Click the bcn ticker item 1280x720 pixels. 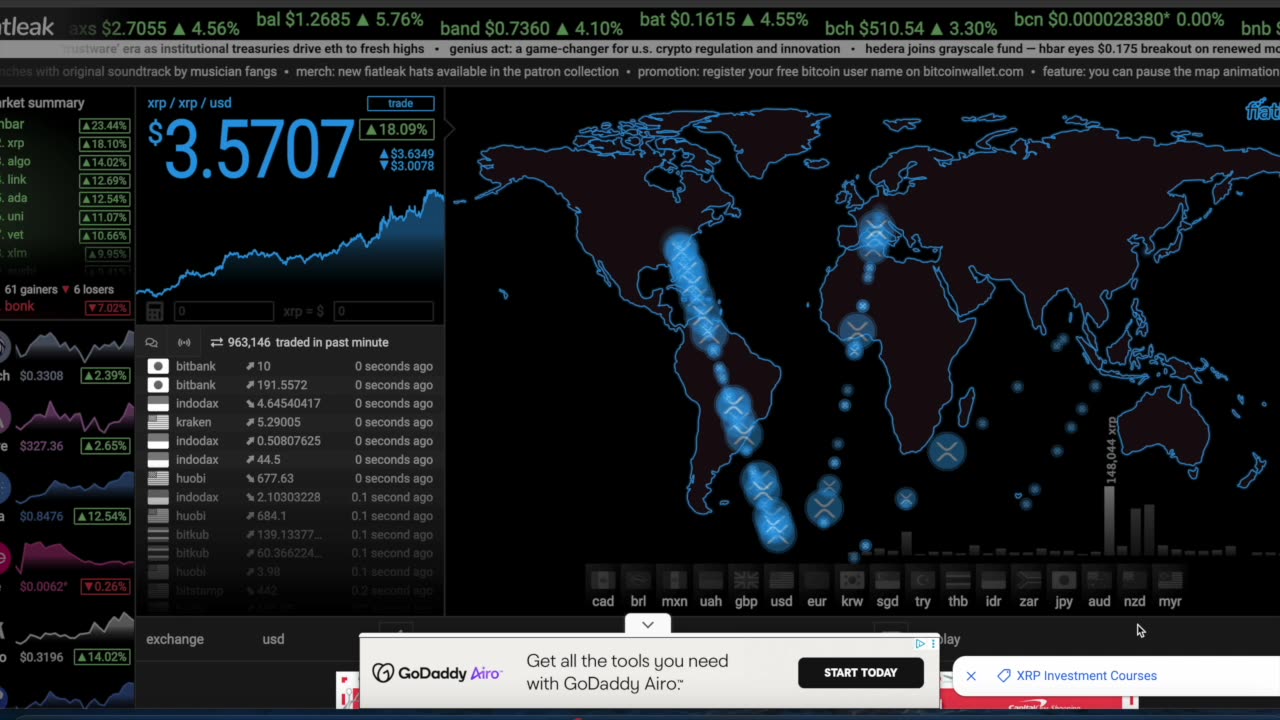coord(1119,20)
